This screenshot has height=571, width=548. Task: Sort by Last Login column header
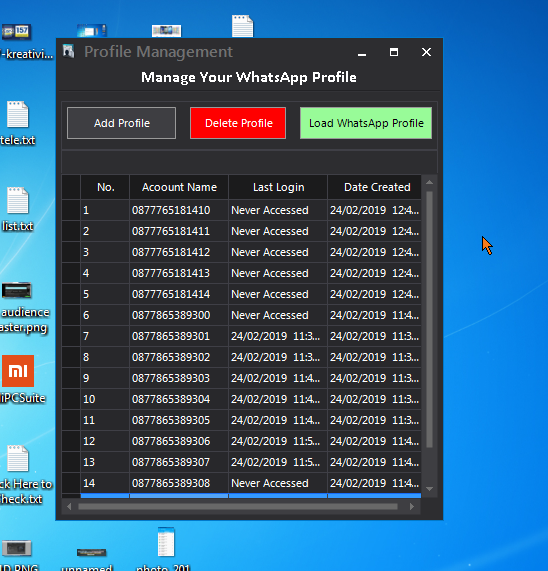click(x=278, y=187)
